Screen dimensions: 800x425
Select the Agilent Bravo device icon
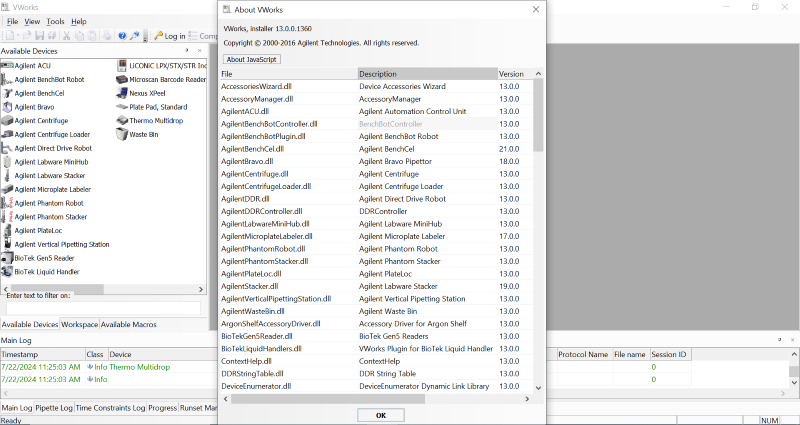(7, 107)
